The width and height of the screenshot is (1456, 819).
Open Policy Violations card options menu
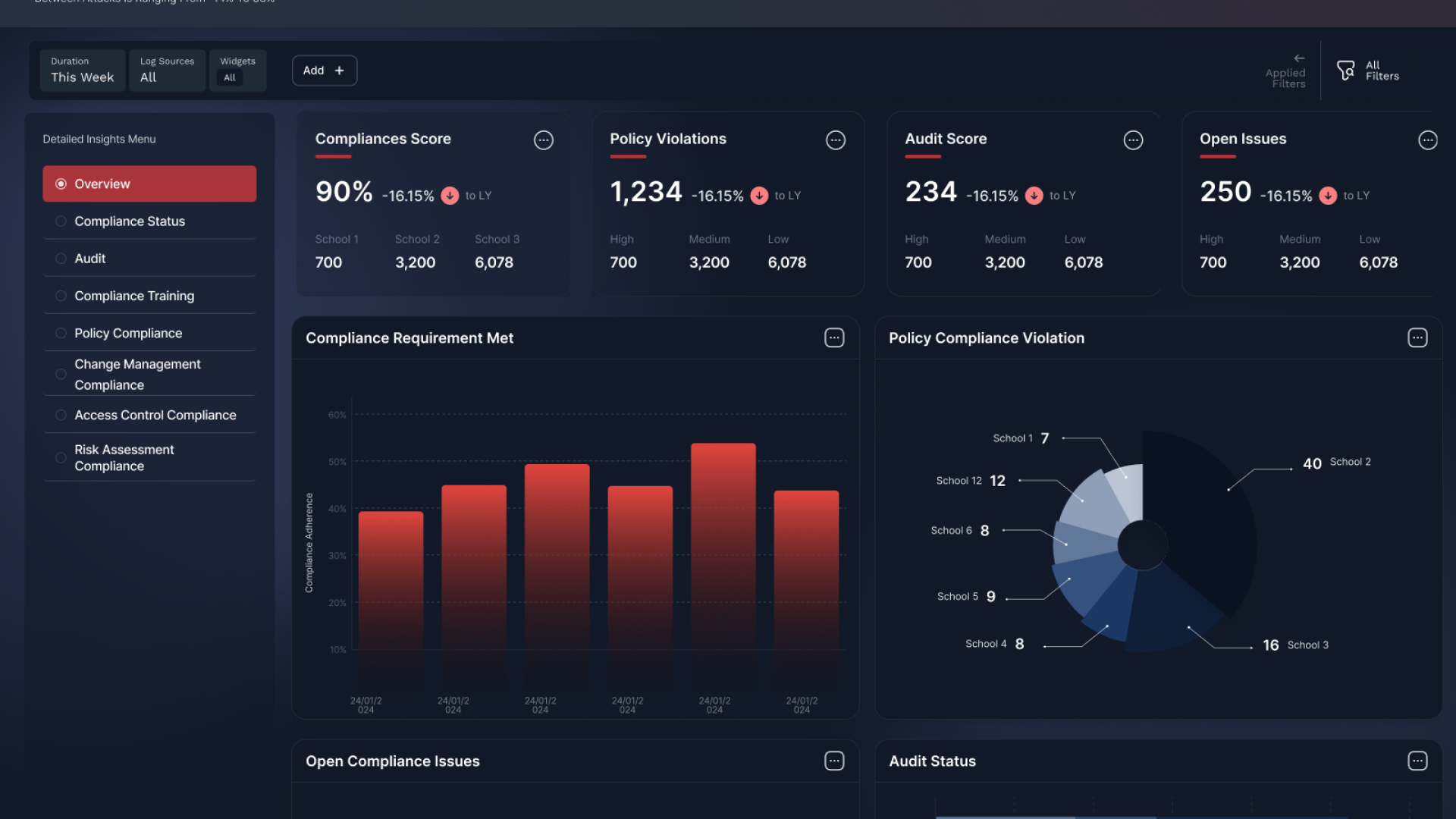835,140
